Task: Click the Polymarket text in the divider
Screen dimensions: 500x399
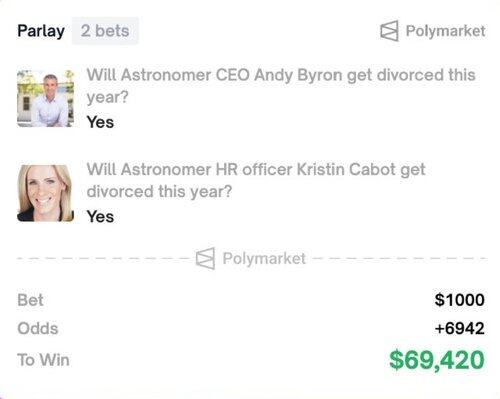Action: click(264, 258)
